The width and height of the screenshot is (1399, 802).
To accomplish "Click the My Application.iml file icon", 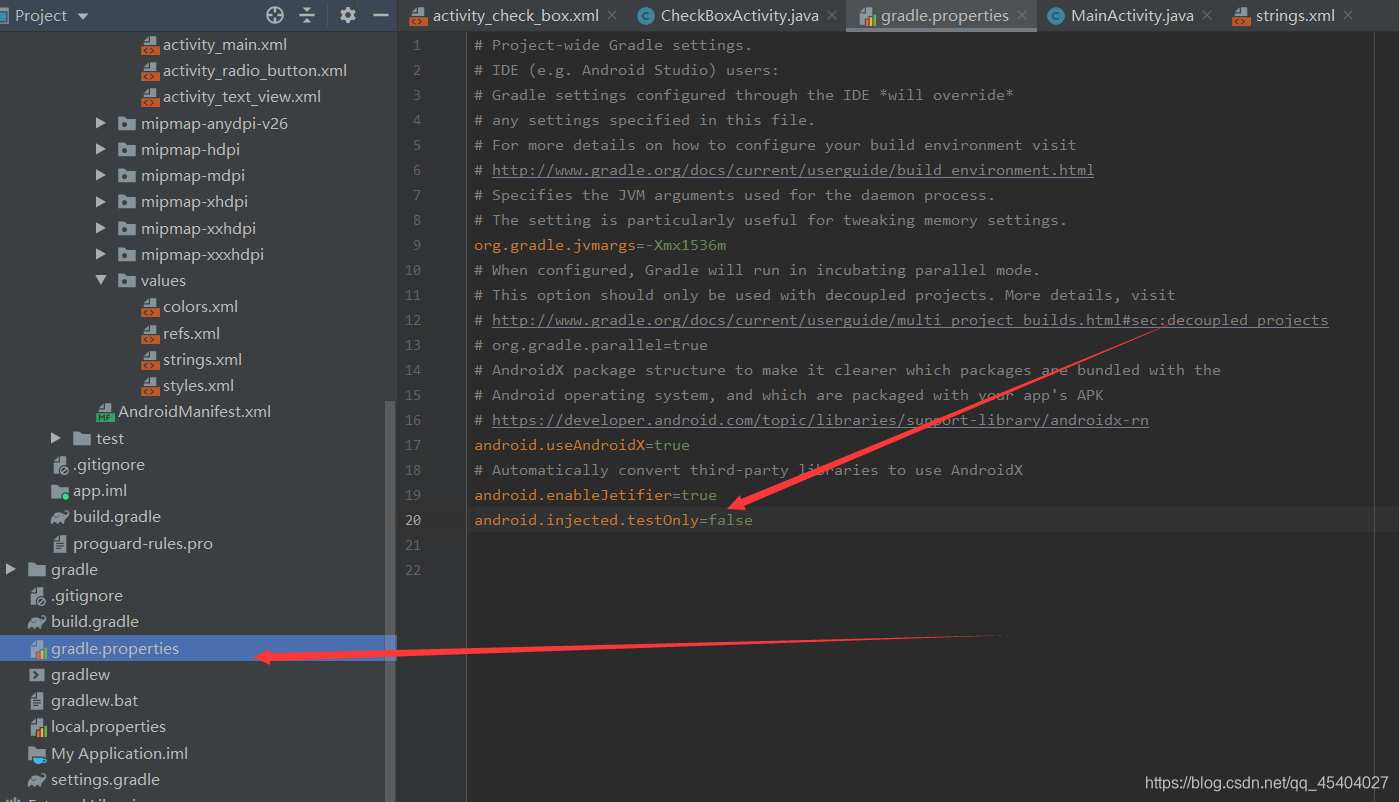I will pos(38,753).
